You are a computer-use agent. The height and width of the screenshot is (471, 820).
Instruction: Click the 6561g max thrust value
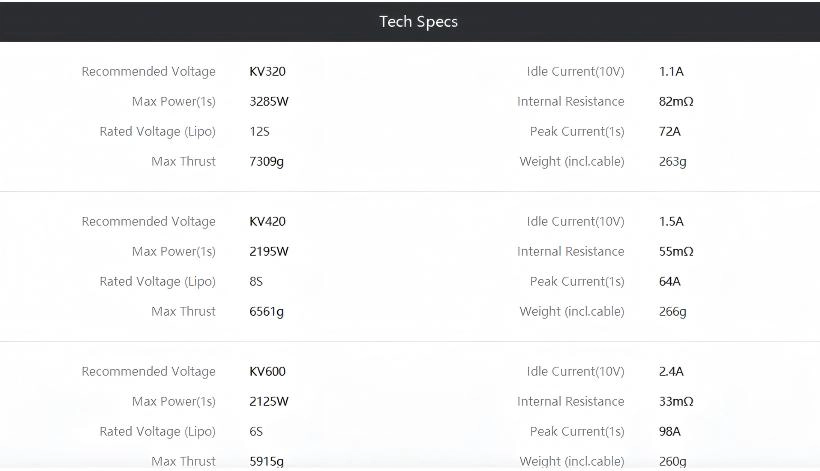pyautogui.click(x=266, y=312)
